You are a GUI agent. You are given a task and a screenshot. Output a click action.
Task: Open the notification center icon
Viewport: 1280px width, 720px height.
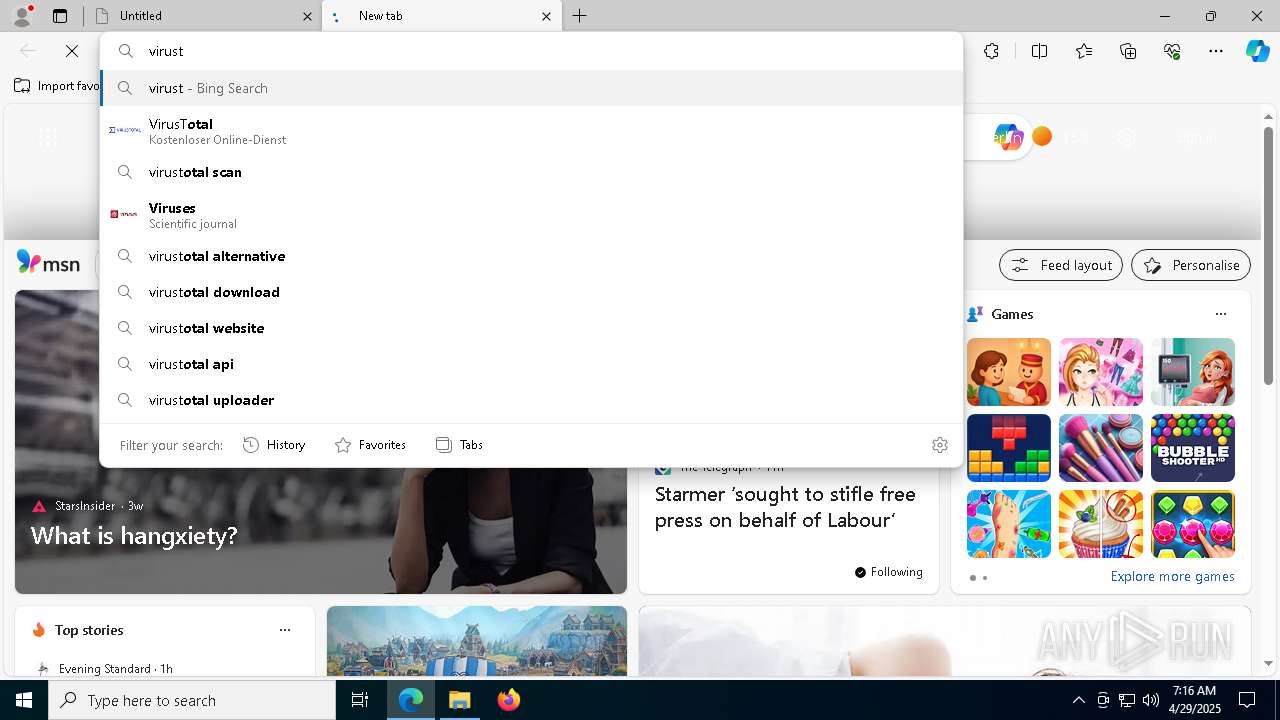[1247, 700]
